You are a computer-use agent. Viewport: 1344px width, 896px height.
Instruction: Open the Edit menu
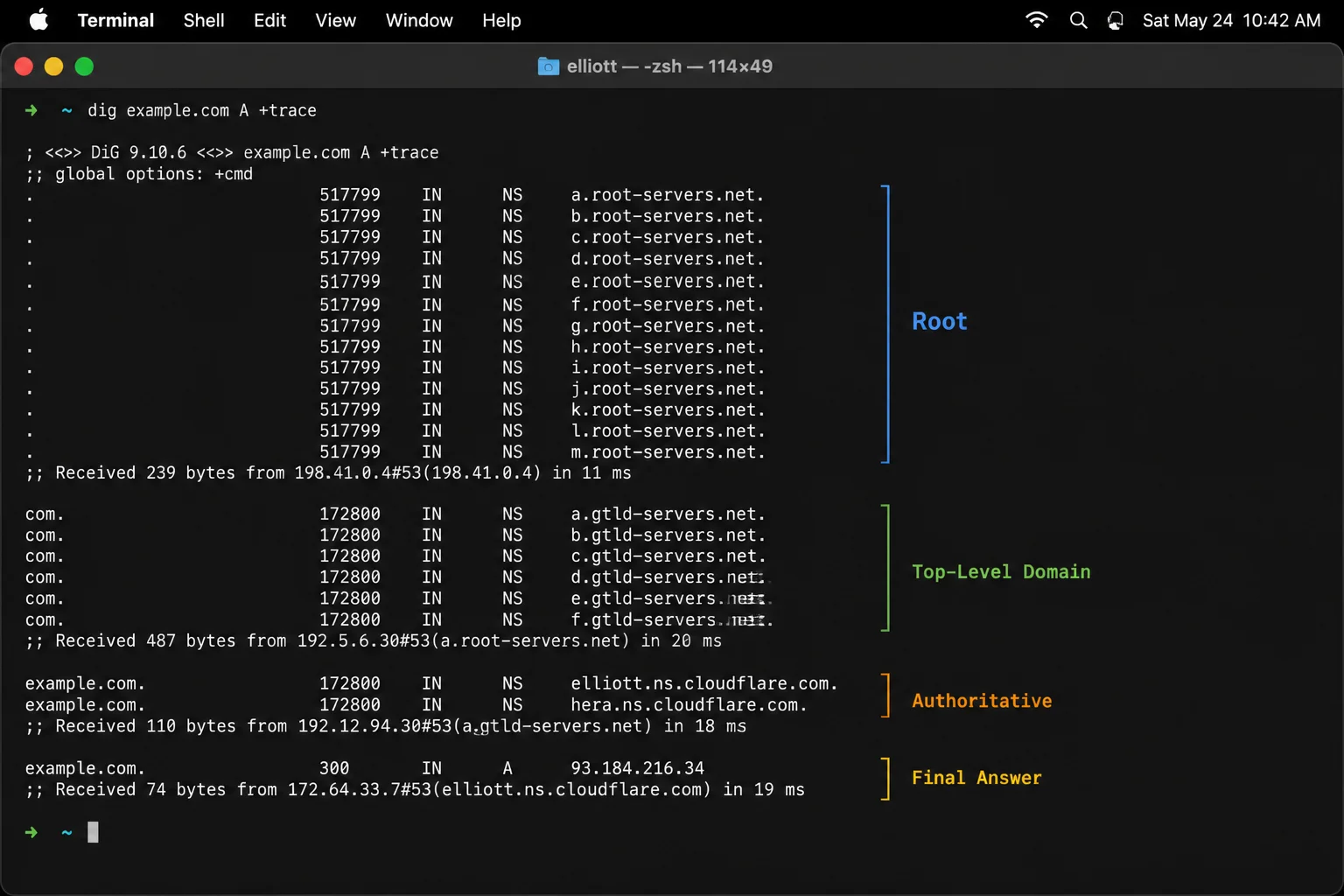pos(269,20)
